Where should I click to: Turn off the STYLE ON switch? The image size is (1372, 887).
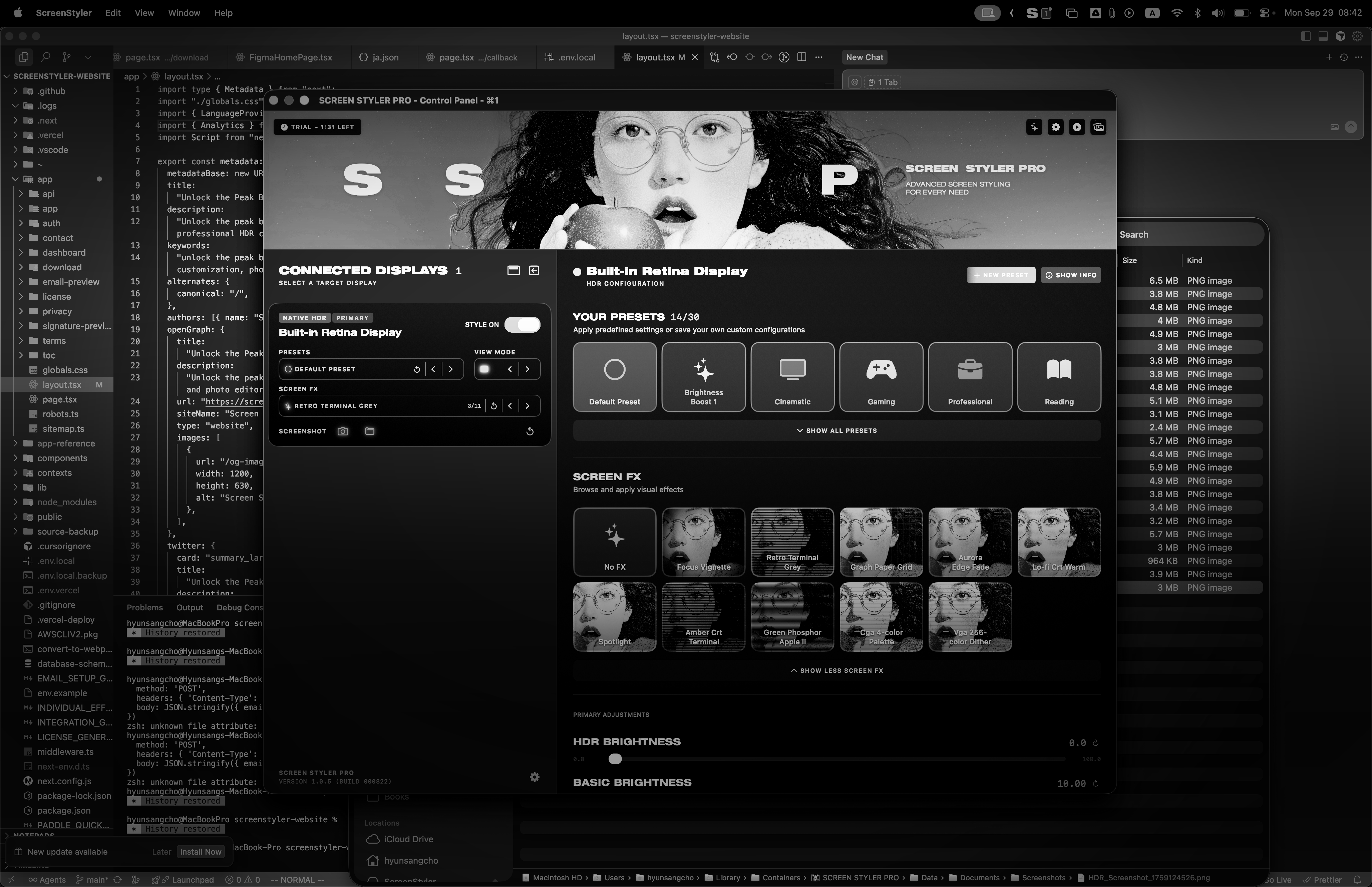[x=522, y=324]
